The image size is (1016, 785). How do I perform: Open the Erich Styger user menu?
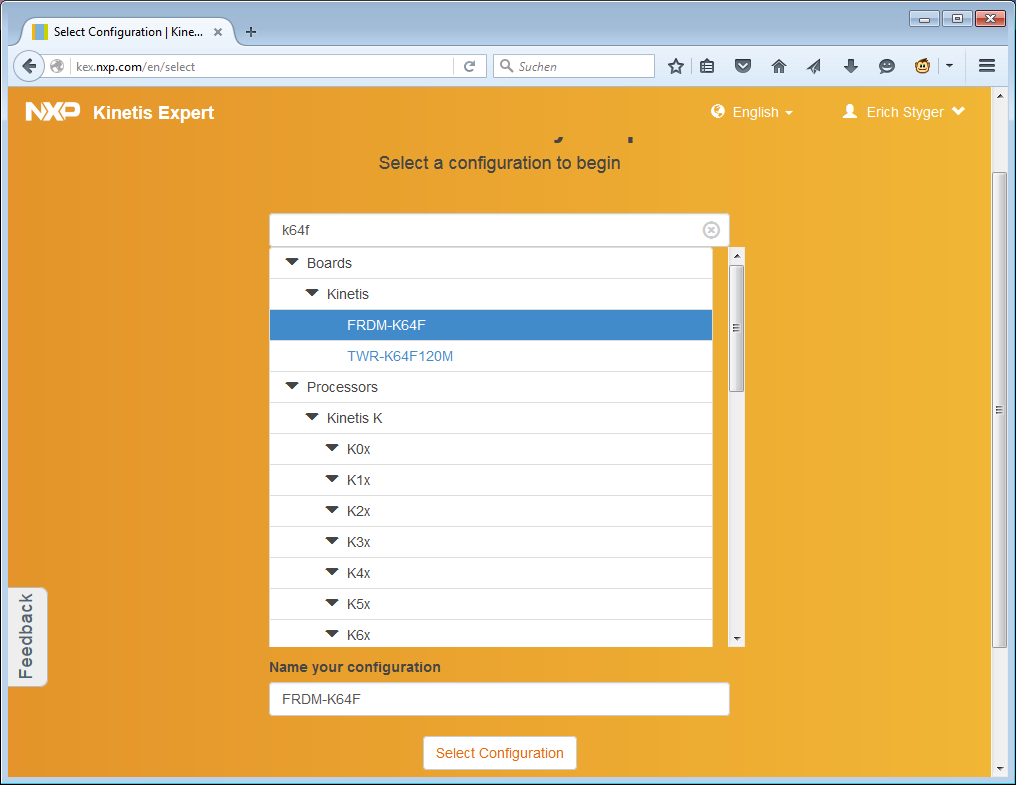[904, 112]
